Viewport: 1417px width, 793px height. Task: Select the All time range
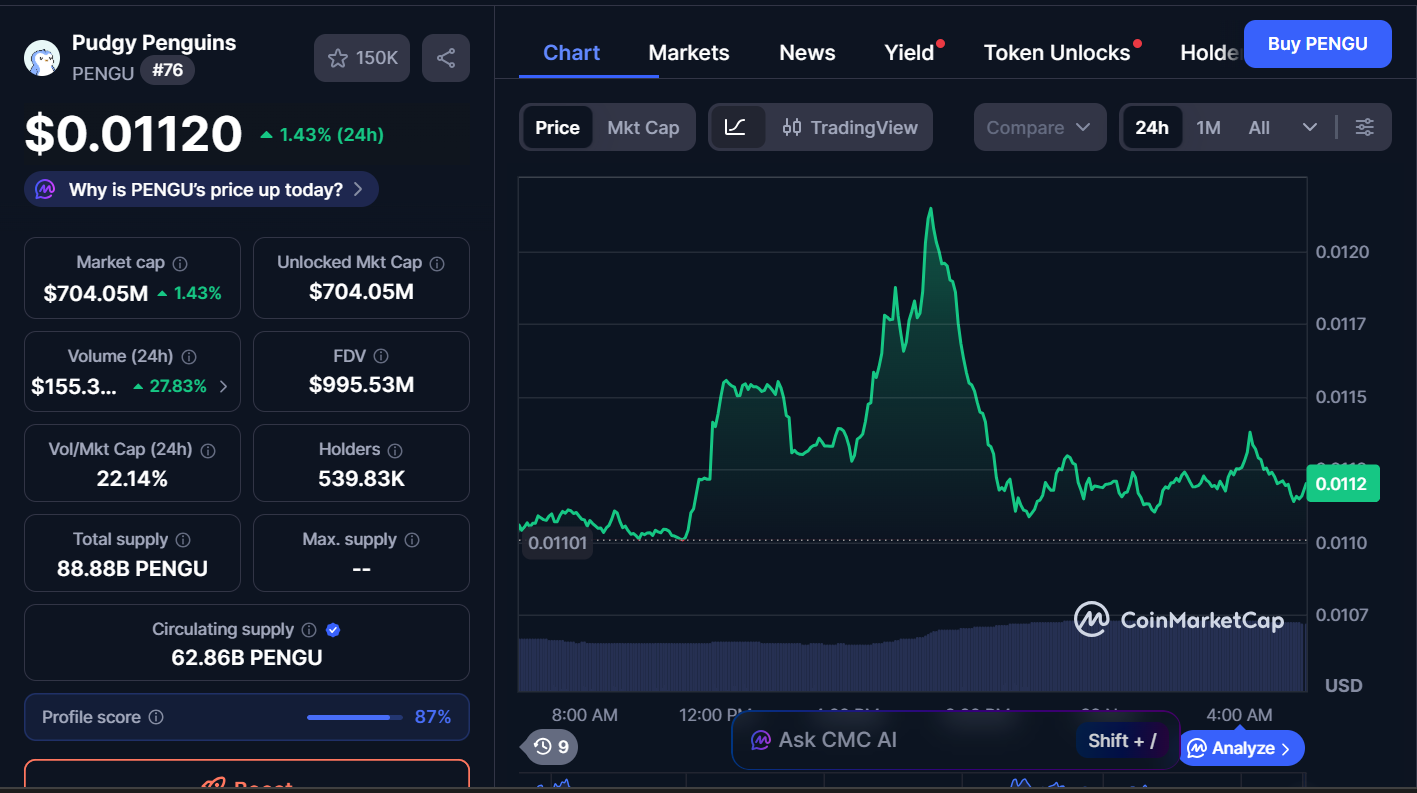pyautogui.click(x=1258, y=127)
